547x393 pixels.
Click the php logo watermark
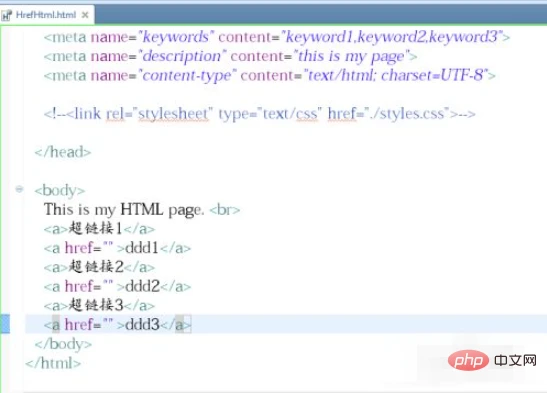click(468, 361)
